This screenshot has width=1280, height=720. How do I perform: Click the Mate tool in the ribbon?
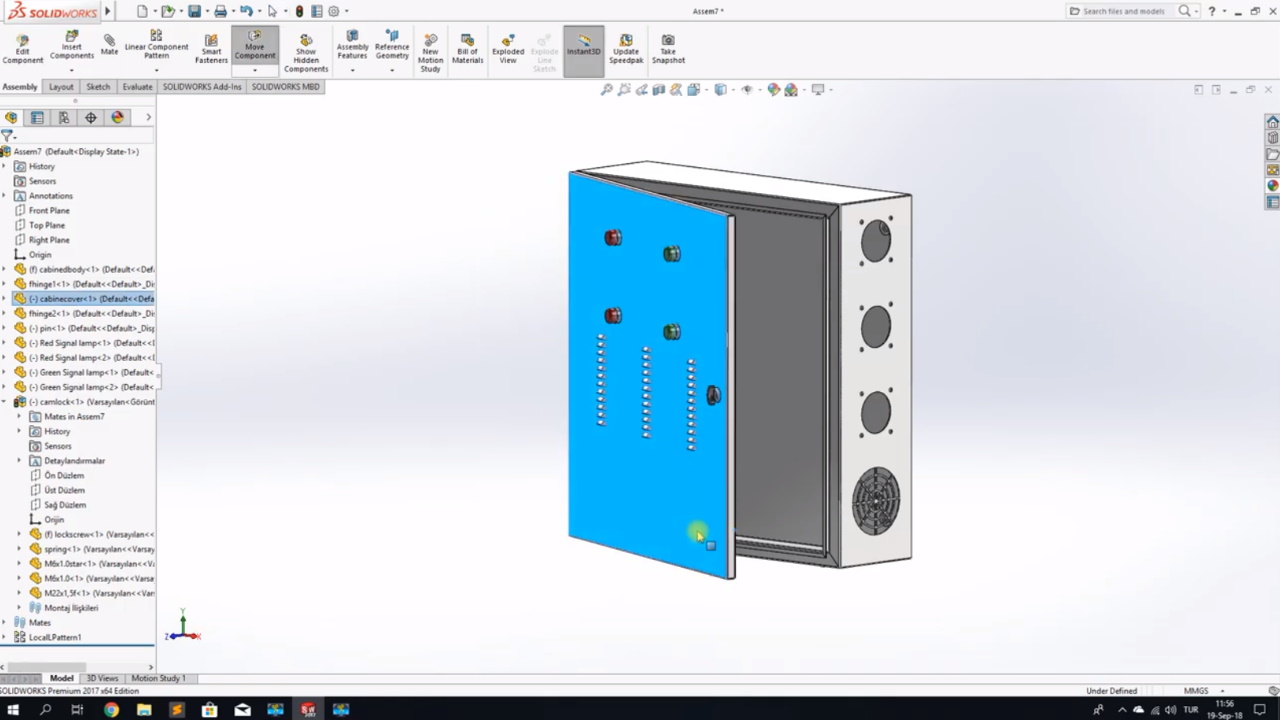tap(109, 45)
